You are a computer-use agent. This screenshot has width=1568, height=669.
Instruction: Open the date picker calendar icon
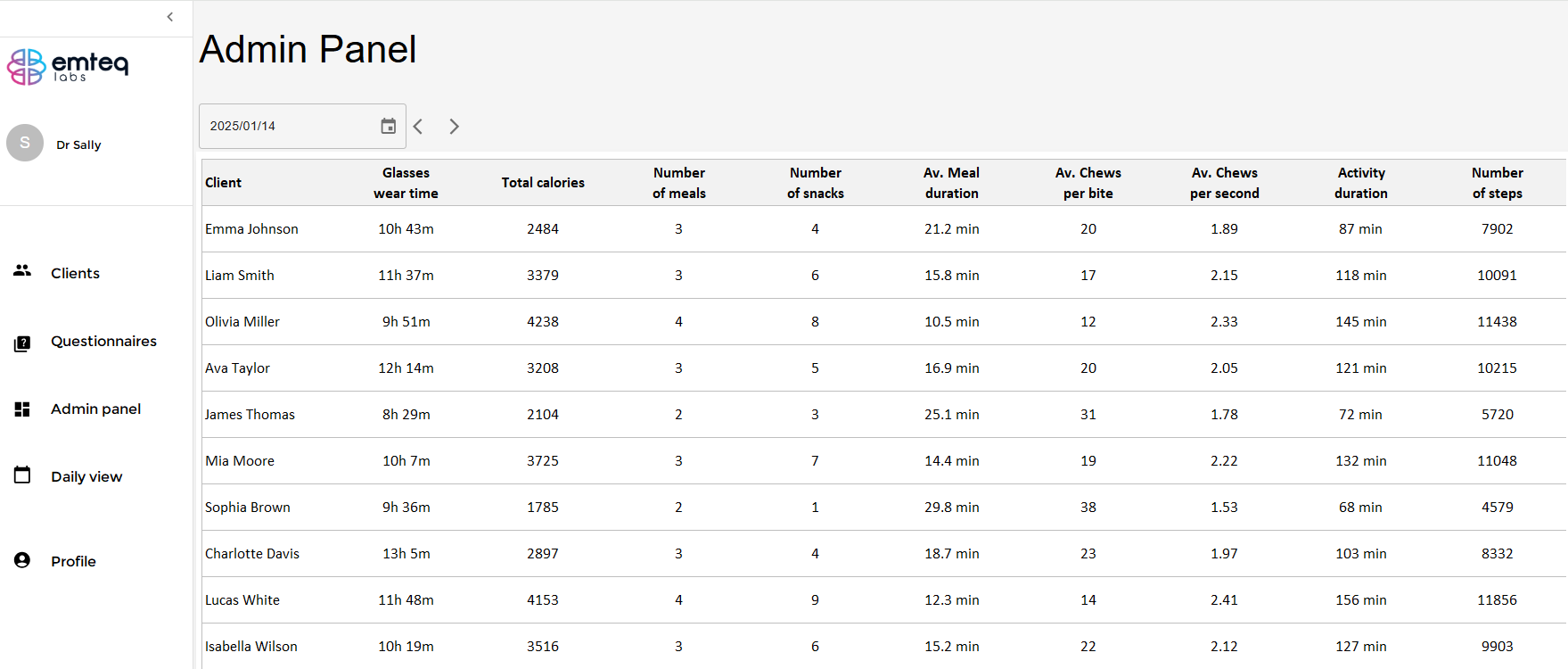(389, 126)
